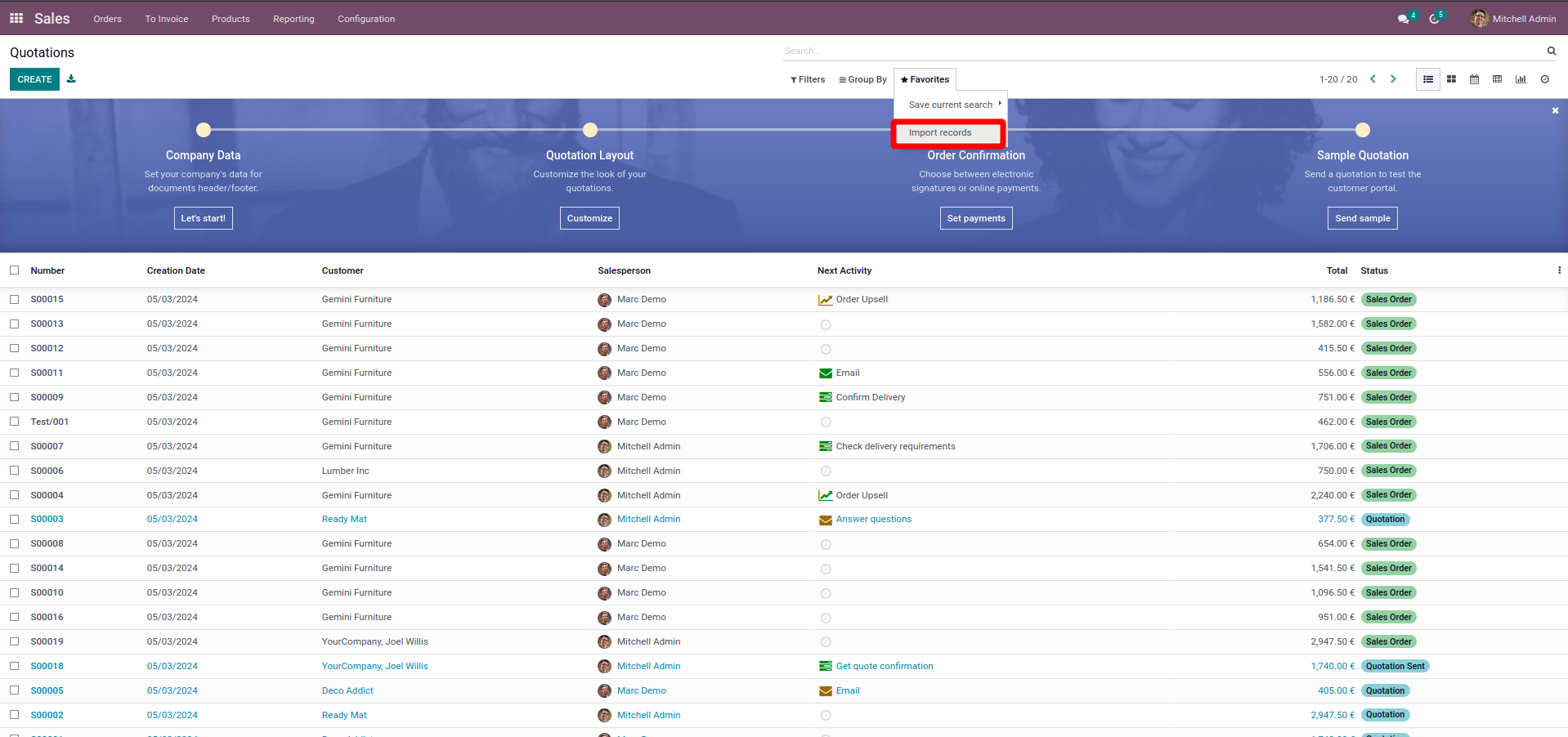Switch to kanban view
The image size is (1568, 737).
pyautogui.click(x=1451, y=79)
